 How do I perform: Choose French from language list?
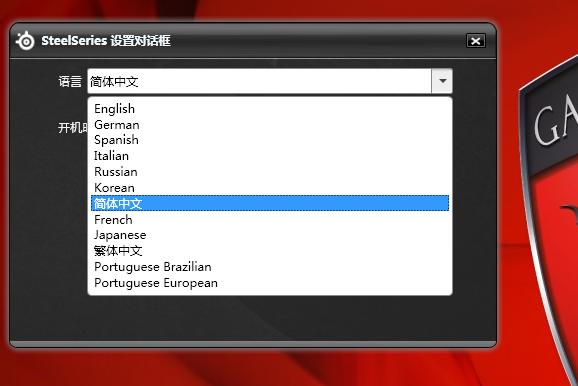point(270,219)
